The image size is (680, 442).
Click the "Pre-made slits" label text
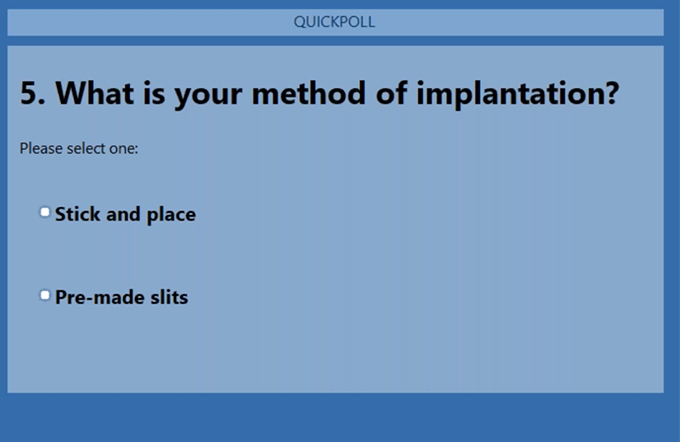[121, 298]
